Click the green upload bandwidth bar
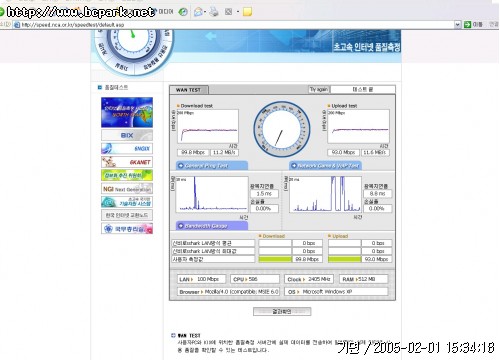The height and width of the screenshot is (360, 500). (344, 259)
